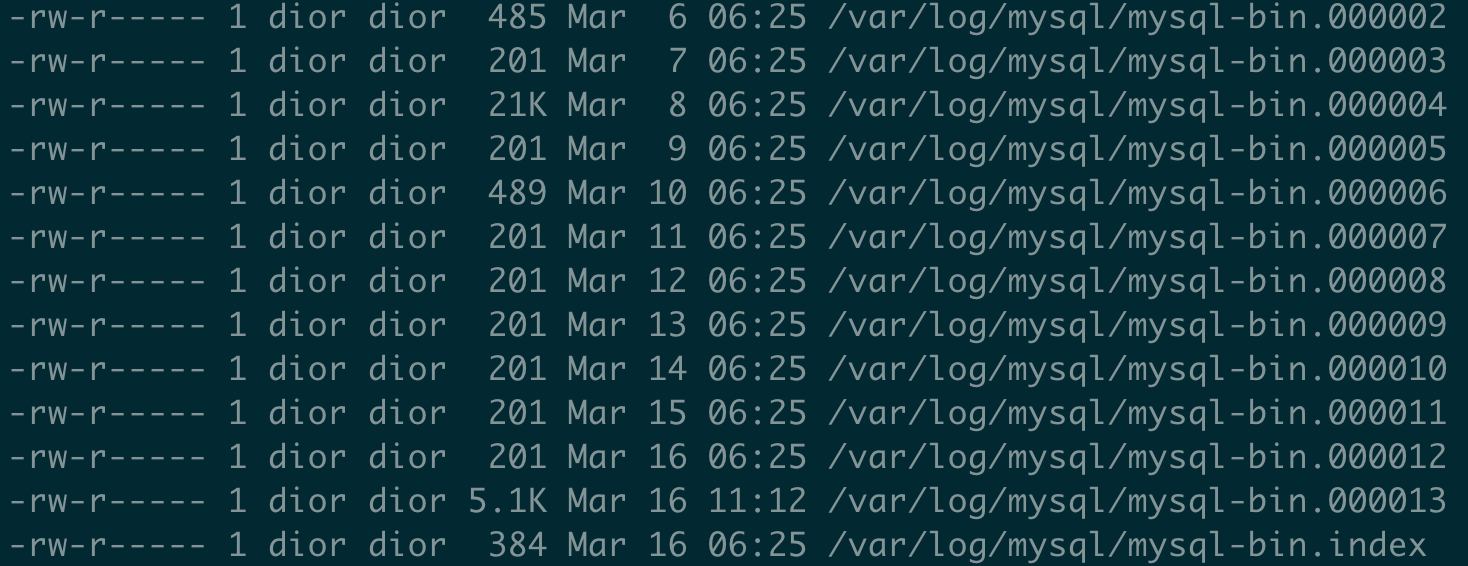Click the path /var/log/mysql/mysql-bin.000002
This screenshot has width=1468, height=566.
(x=1137, y=18)
